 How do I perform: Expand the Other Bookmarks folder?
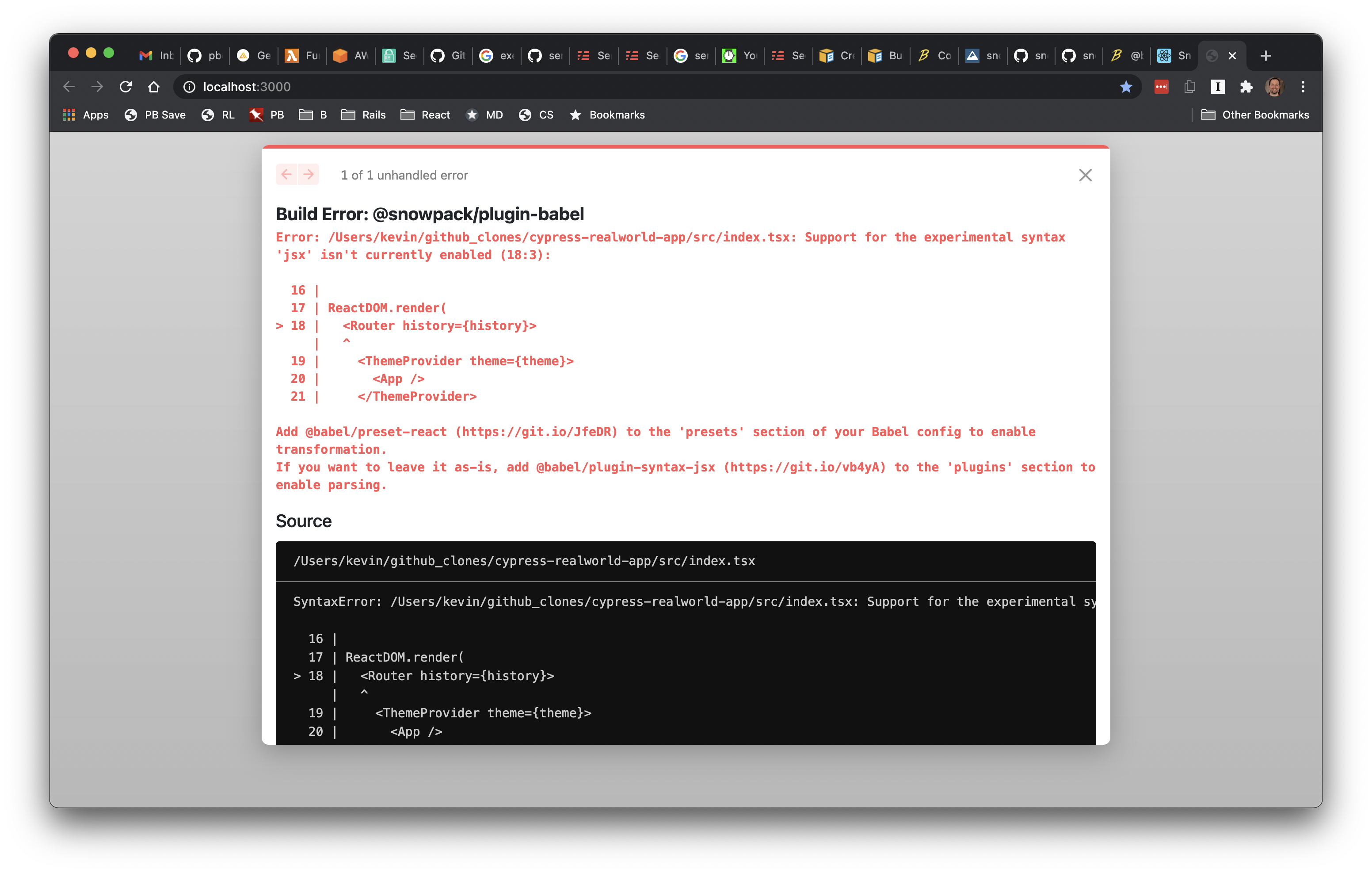point(1255,115)
